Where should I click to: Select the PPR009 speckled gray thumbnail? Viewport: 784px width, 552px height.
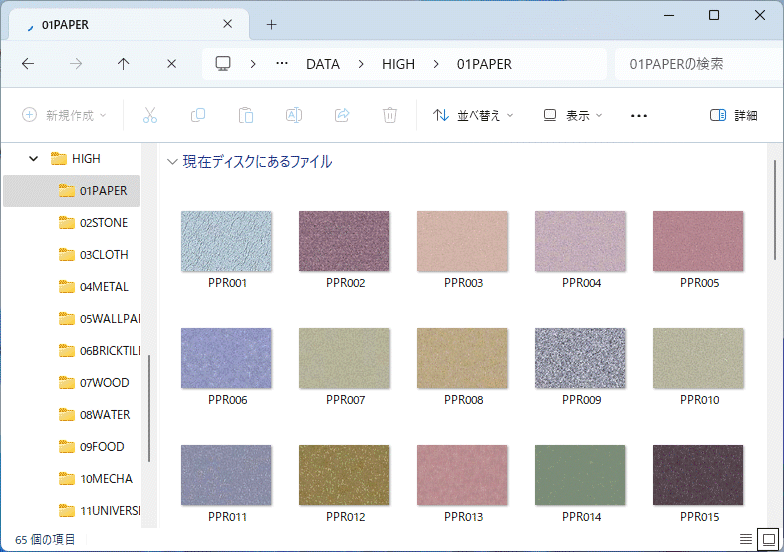(x=580, y=358)
